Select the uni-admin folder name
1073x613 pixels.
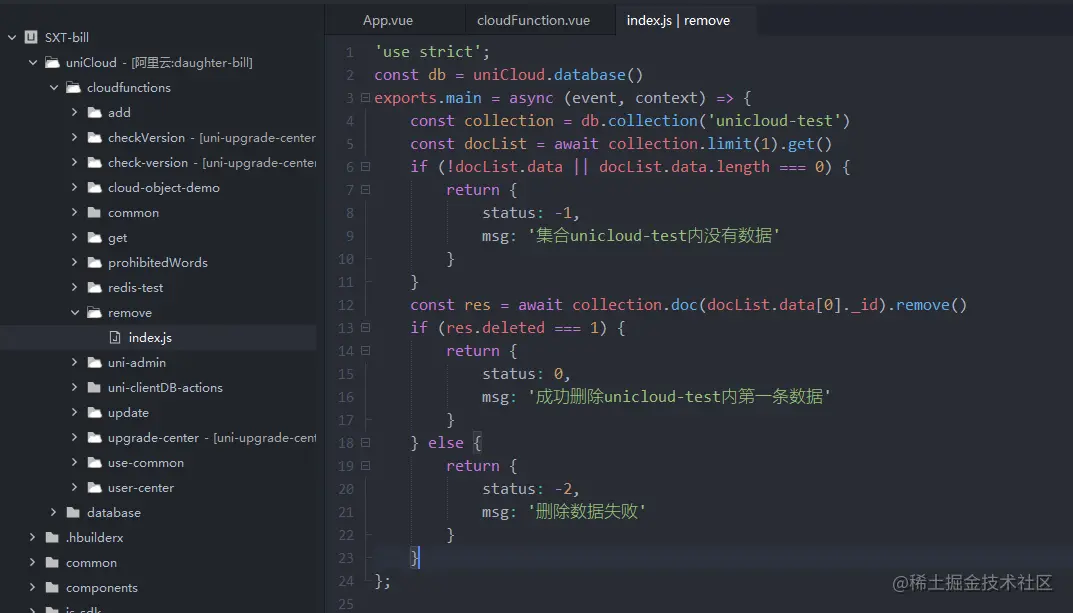137,363
